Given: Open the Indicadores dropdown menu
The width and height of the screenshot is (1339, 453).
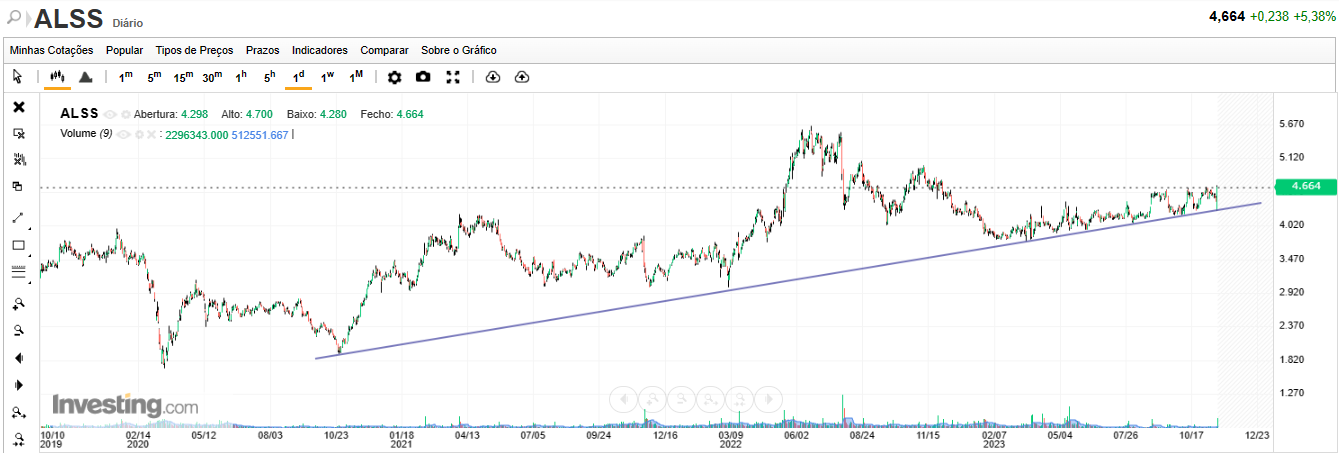Looking at the screenshot, I should 319,50.
